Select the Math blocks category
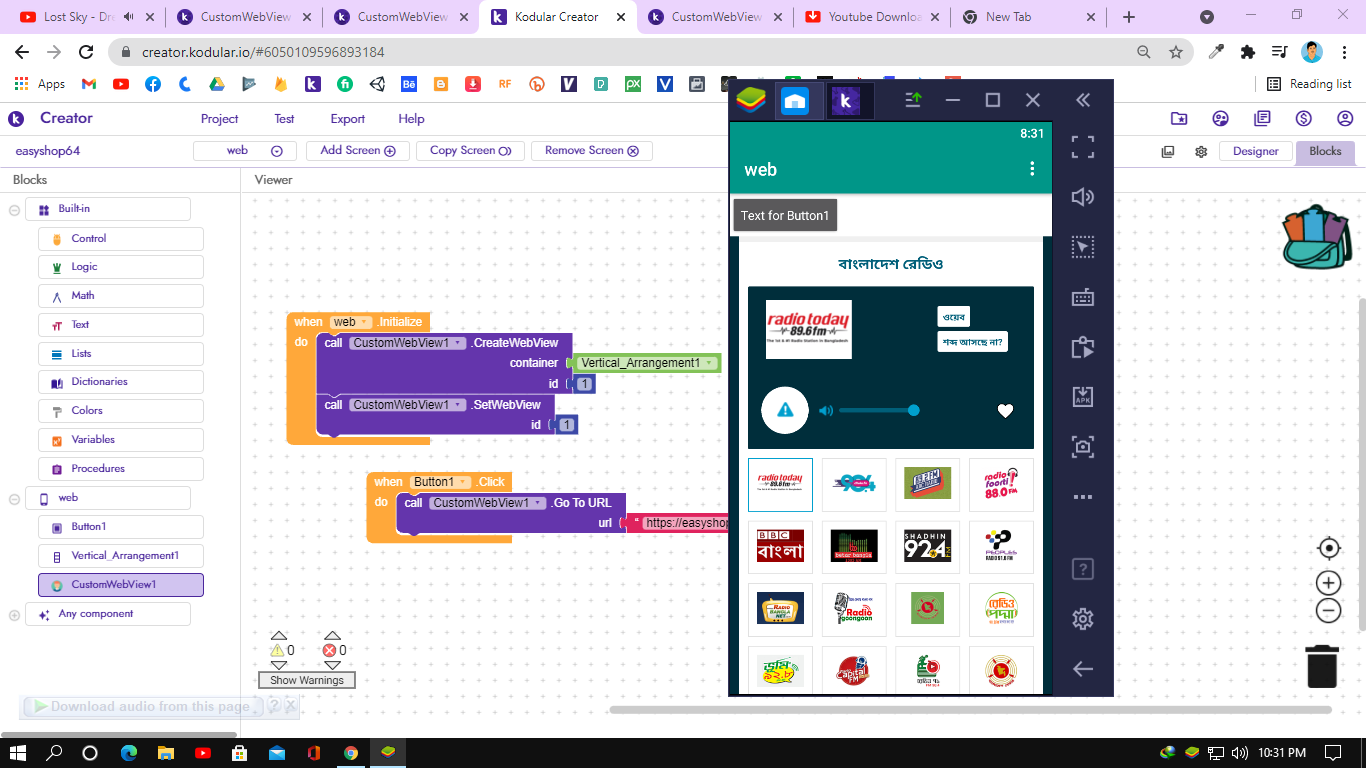This screenshot has width=1366, height=768. tap(121, 296)
